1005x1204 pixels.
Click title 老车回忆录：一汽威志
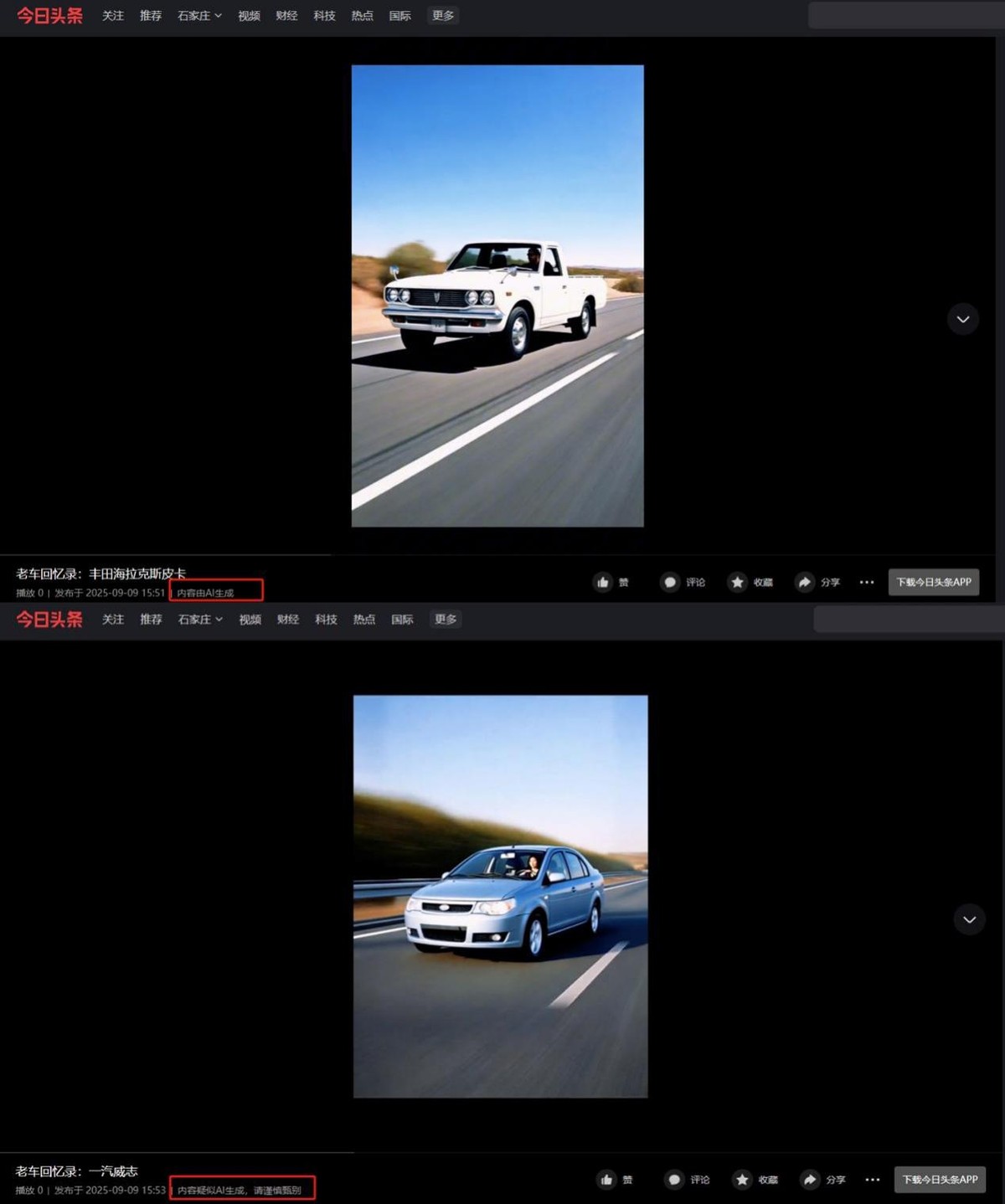coord(76,1171)
